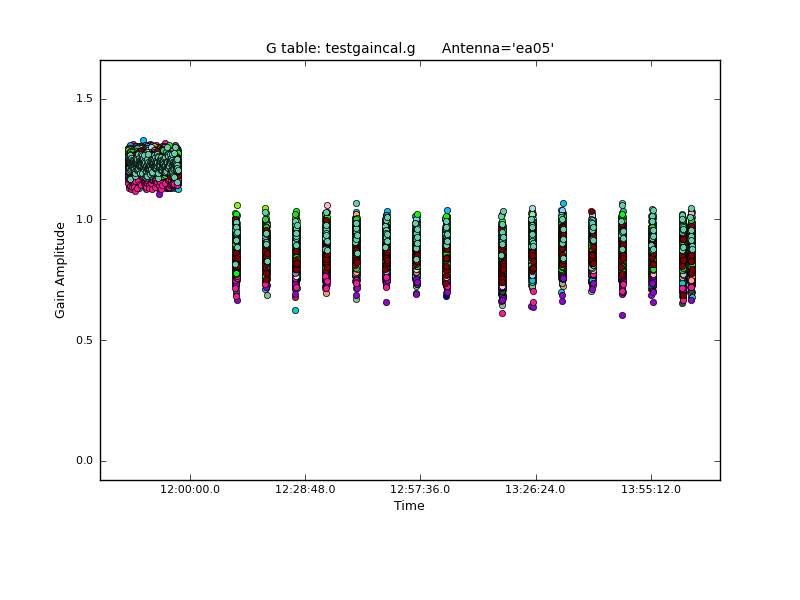Pick the lowest cyan outlier near 12:28:48
Viewport: 800px width, 600px height.
point(295,310)
